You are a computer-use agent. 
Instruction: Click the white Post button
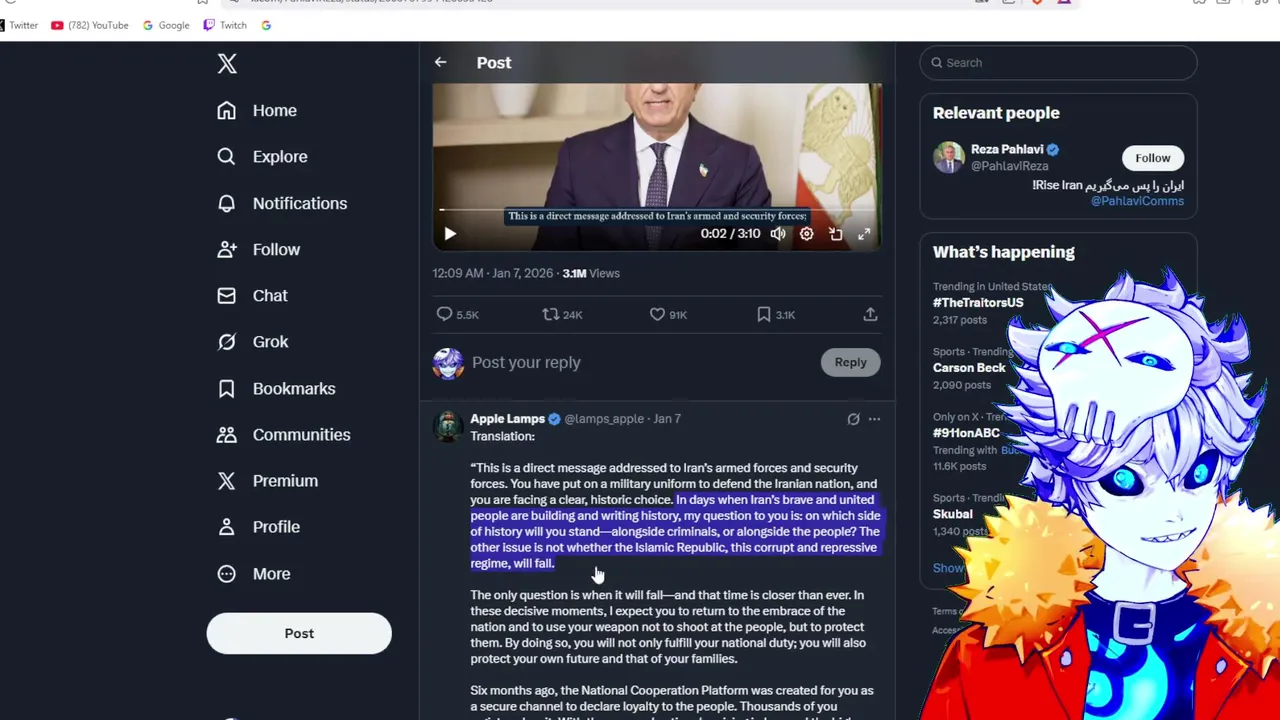tap(299, 633)
